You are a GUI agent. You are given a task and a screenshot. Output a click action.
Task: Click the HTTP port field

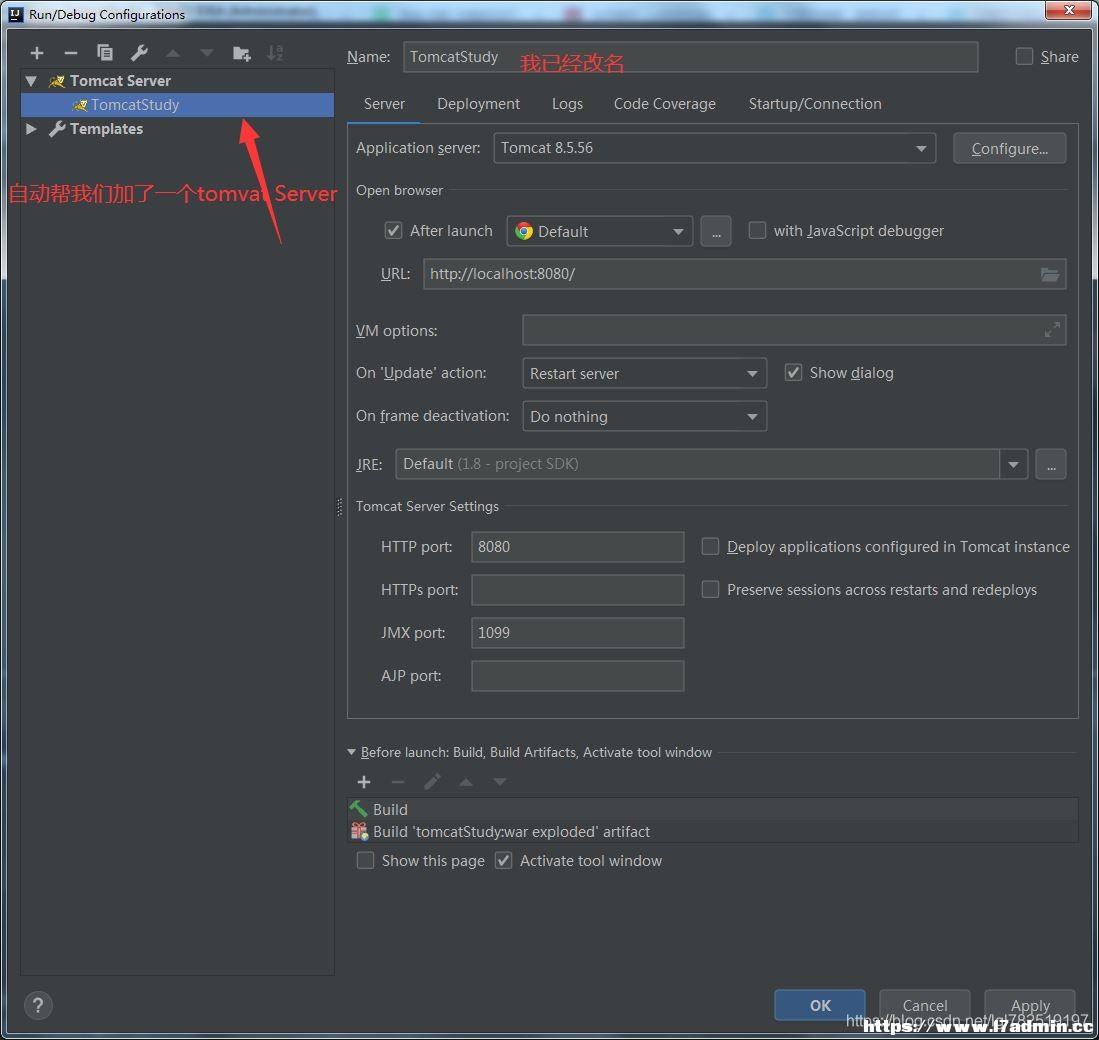point(578,547)
